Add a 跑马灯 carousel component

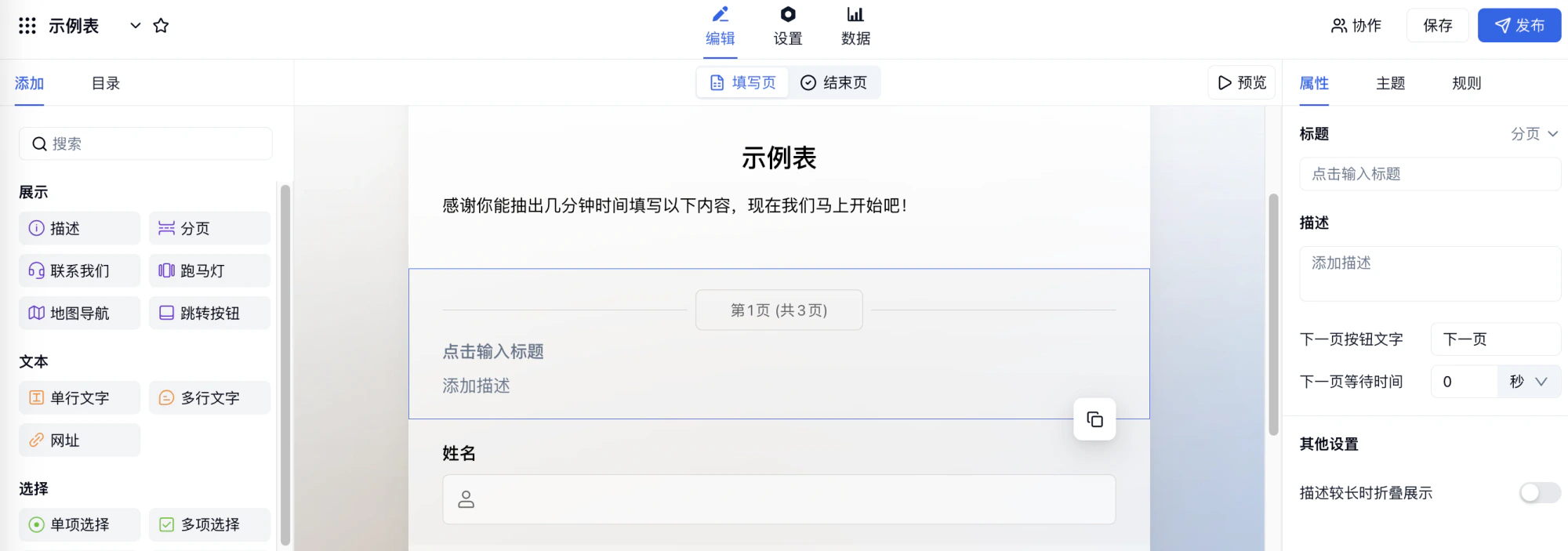point(209,270)
